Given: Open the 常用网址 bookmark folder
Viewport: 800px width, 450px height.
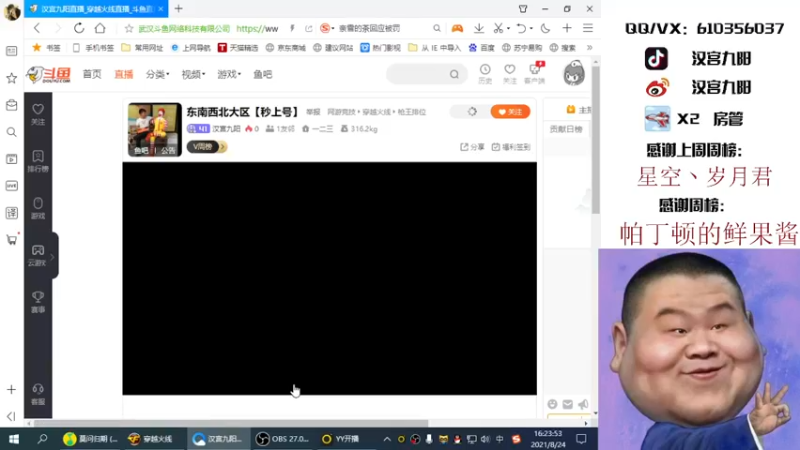Looking at the screenshot, I should (x=142, y=47).
